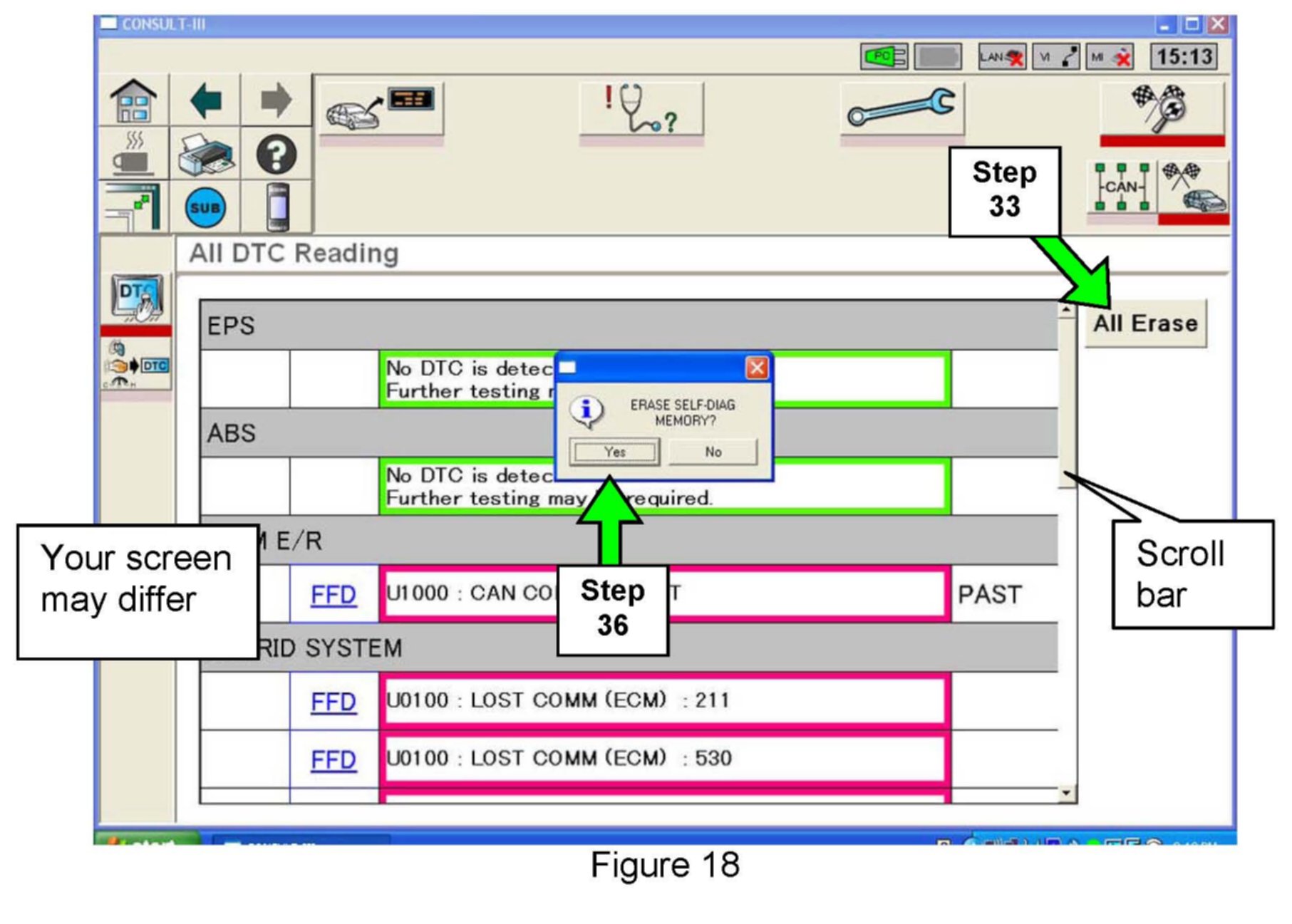Select the DTC screen sidebar icon

point(137,298)
